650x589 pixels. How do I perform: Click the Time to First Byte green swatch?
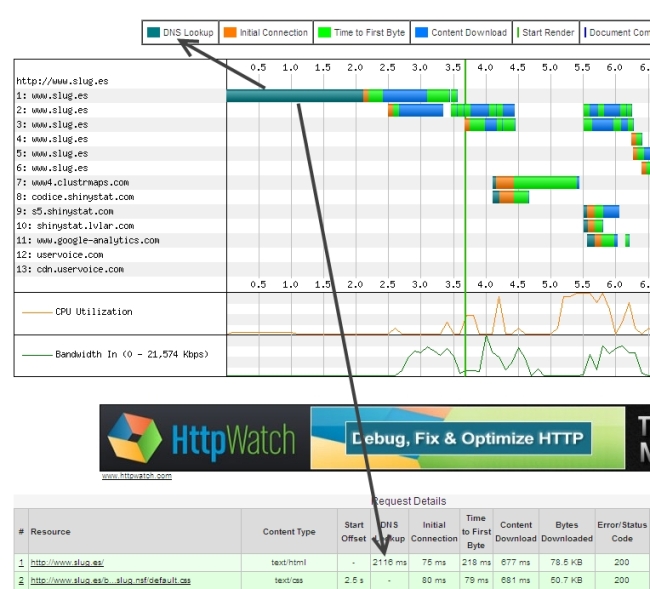click(x=324, y=32)
